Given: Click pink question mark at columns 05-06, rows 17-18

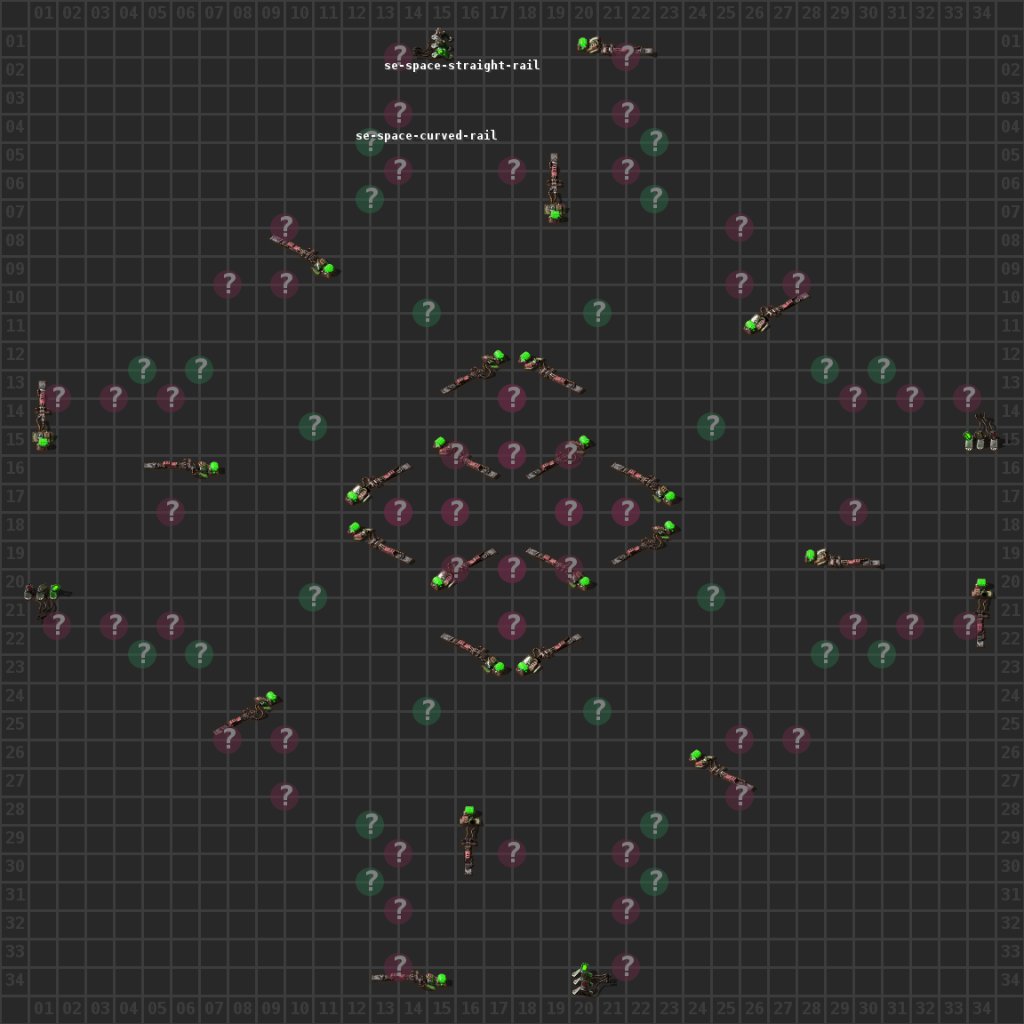Looking at the screenshot, I should [170, 511].
